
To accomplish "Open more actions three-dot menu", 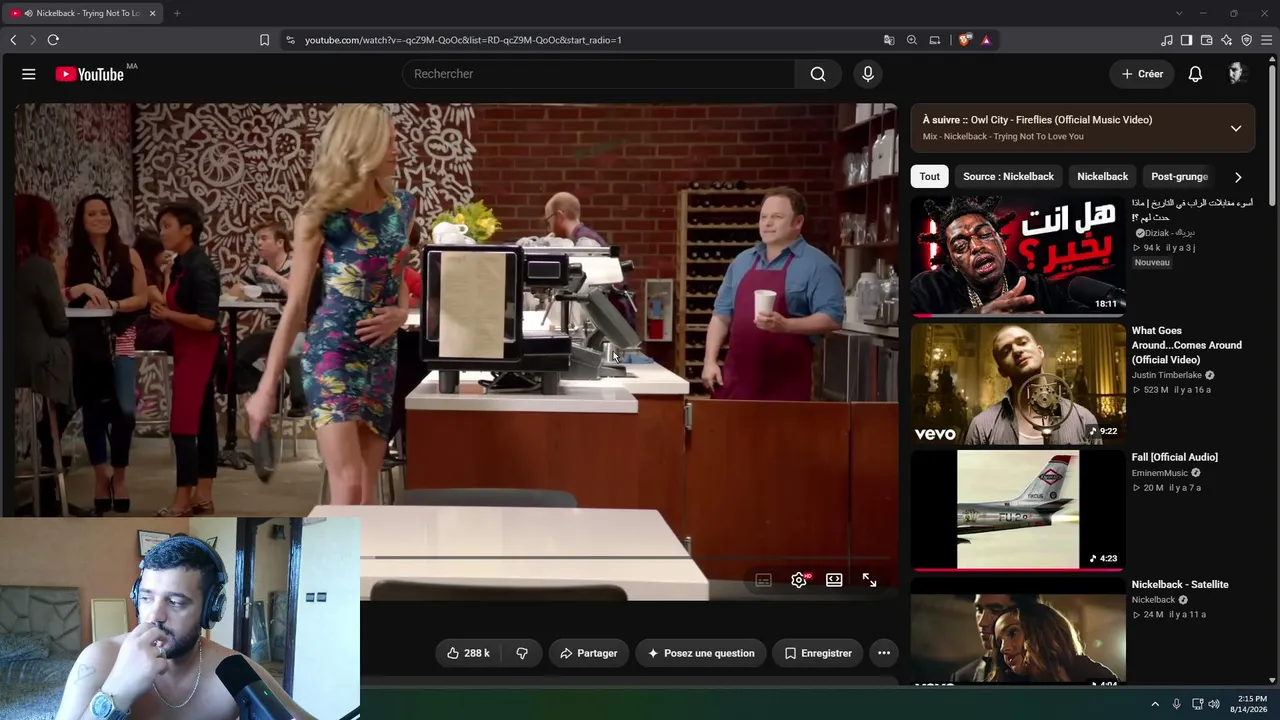I will click(x=884, y=653).
